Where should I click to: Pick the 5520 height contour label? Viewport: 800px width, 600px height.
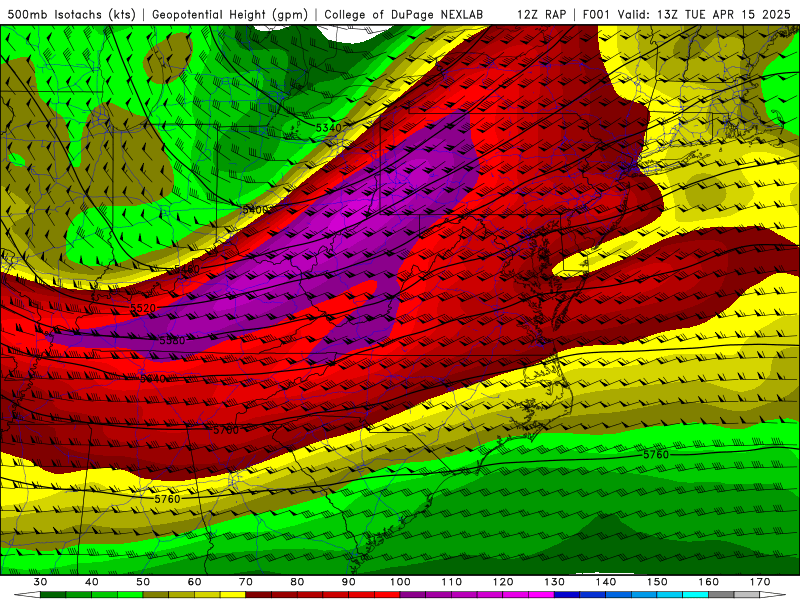coord(143,308)
